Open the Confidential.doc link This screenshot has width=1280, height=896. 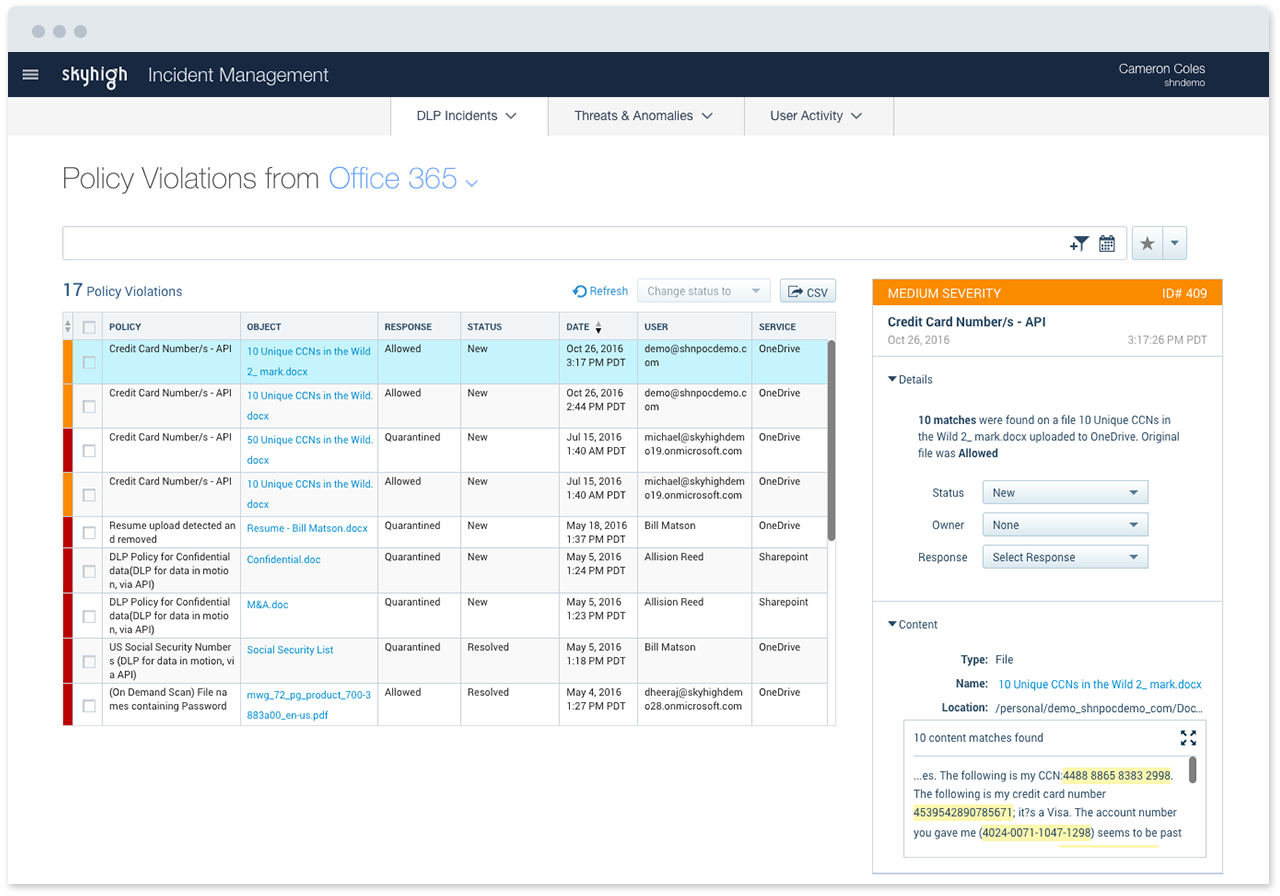click(x=284, y=560)
